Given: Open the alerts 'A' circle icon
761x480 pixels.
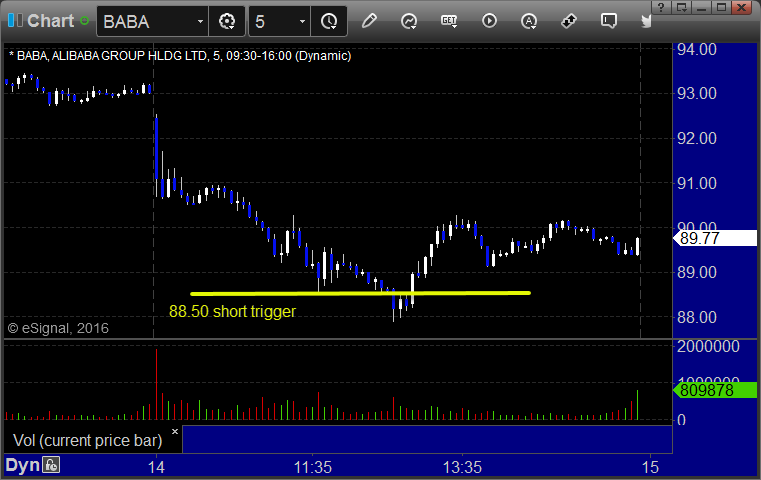Looking at the screenshot, I should click(529, 21).
